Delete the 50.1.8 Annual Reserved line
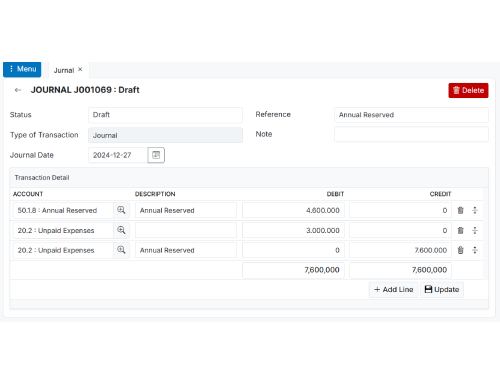 click(x=461, y=210)
